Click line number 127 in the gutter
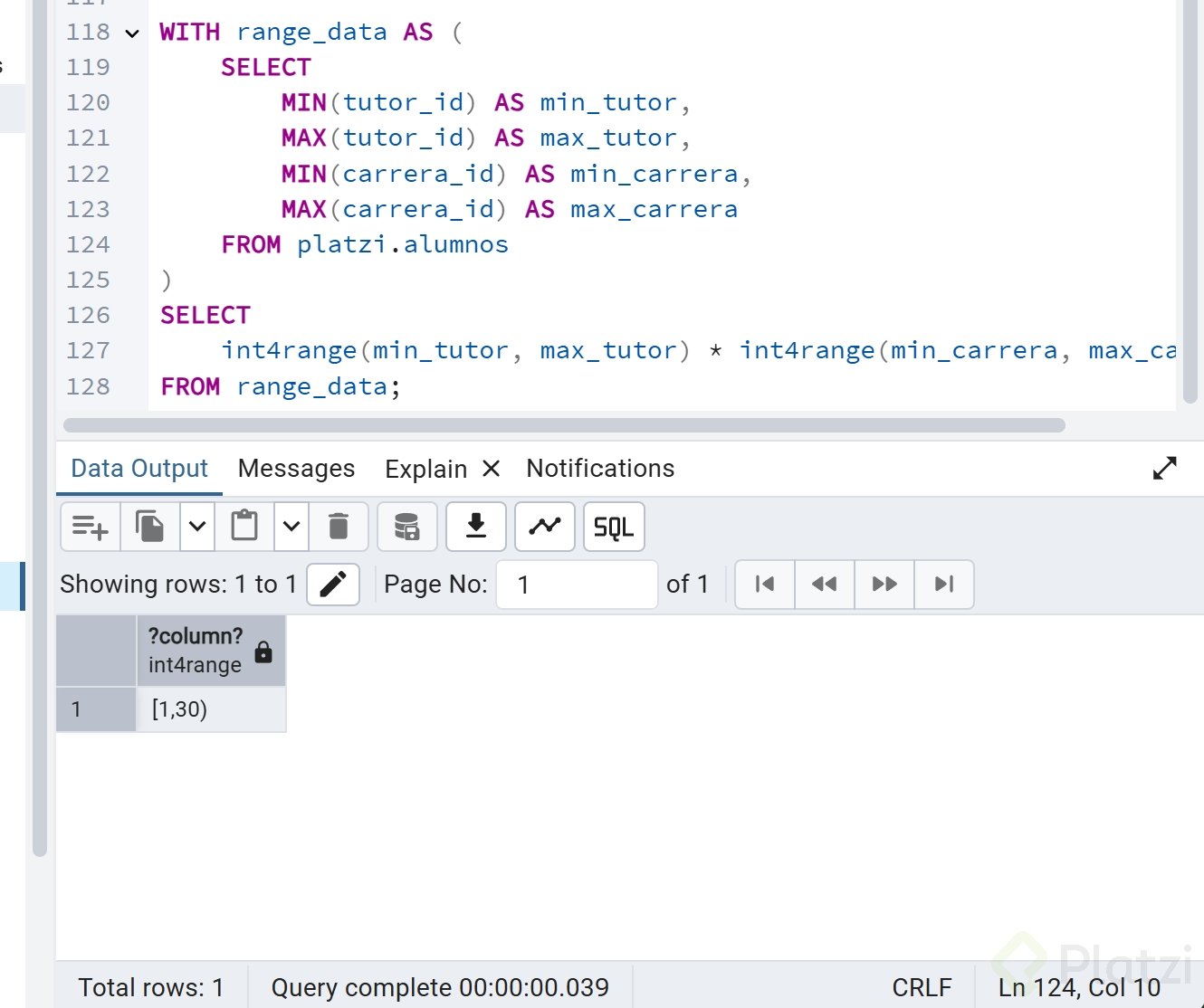 pyautogui.click(x=88, y=350)
